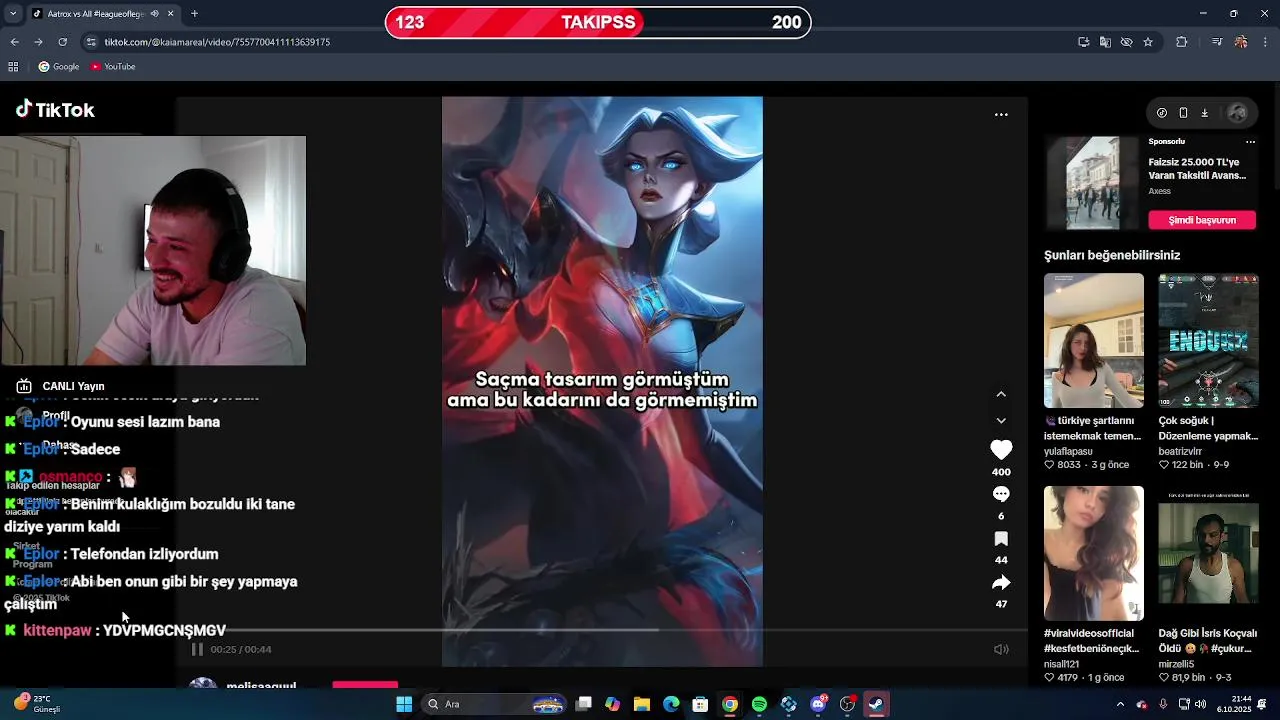Open the Chrome three-dot menu
The width and height of the screenshot is (1280, 720).
tap(1265, 42)
